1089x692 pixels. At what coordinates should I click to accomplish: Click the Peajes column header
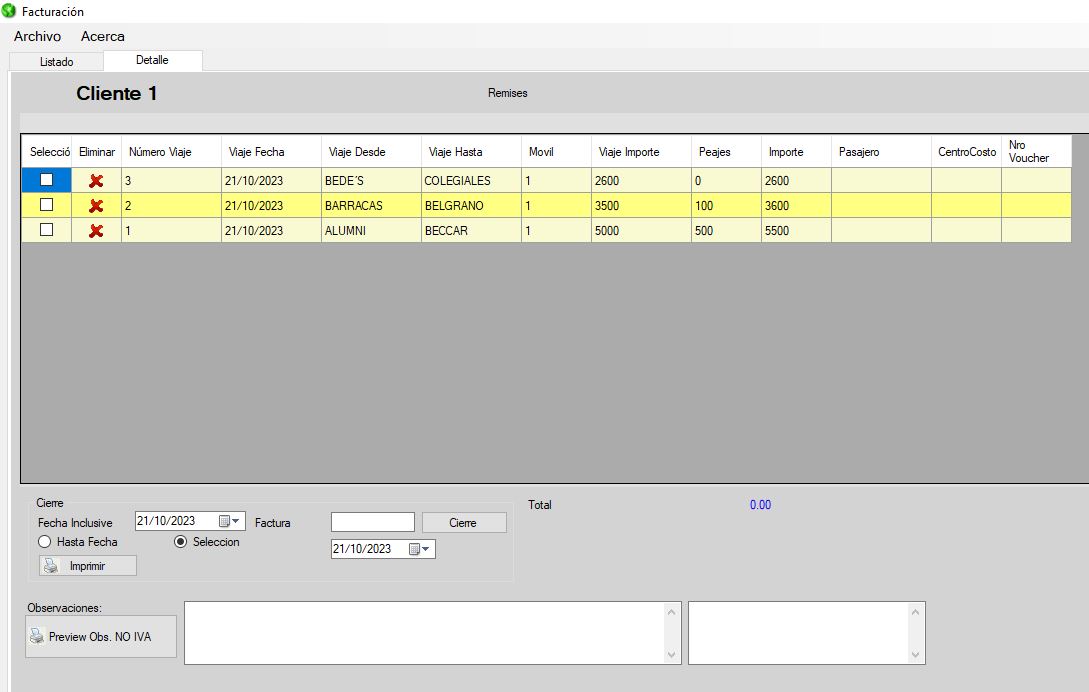(726, 151)
